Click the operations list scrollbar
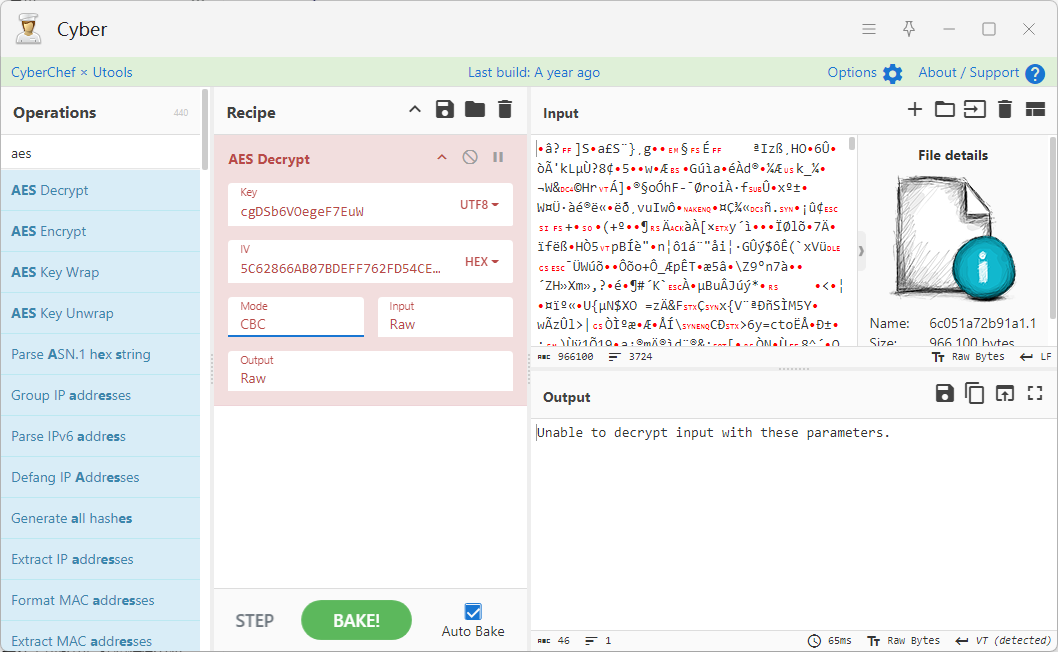Screen dimensions: 1058x652 204,128
